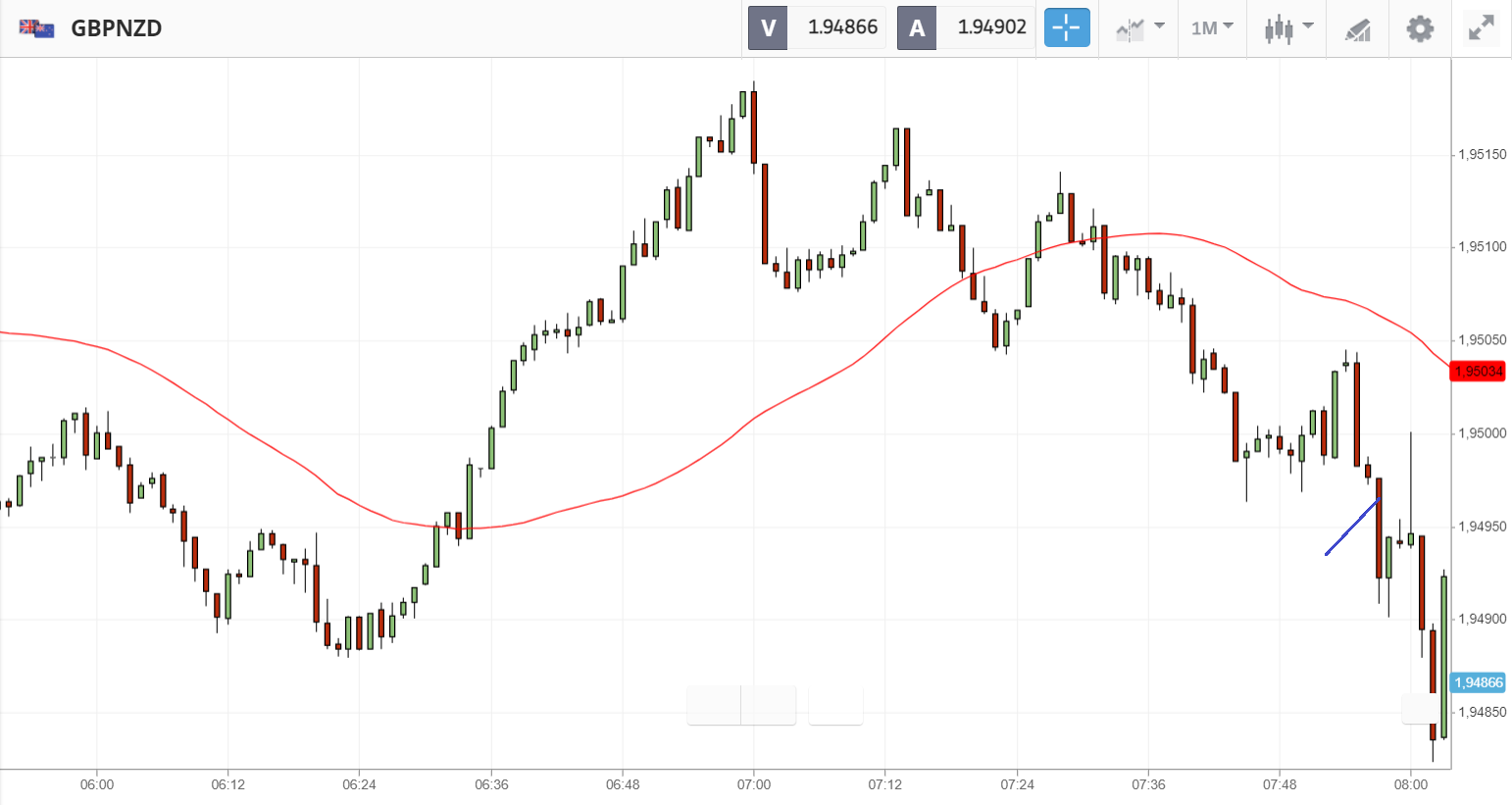Toggle the blue crosshair tool
The width and height of the screenshot is (1512, 805).
coord(1066,27)
